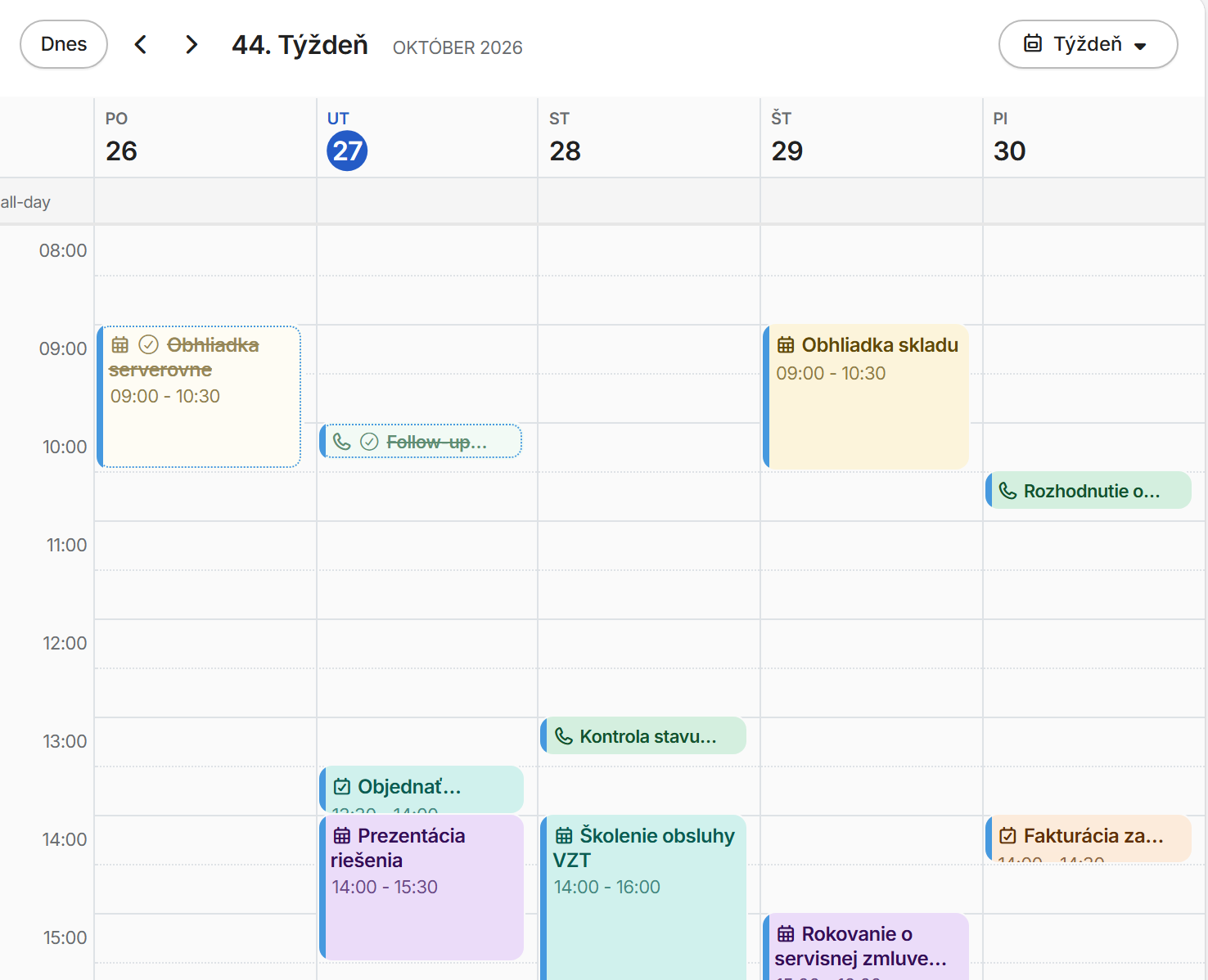Select Wednesday 28 day header

[x=649, y=137]
